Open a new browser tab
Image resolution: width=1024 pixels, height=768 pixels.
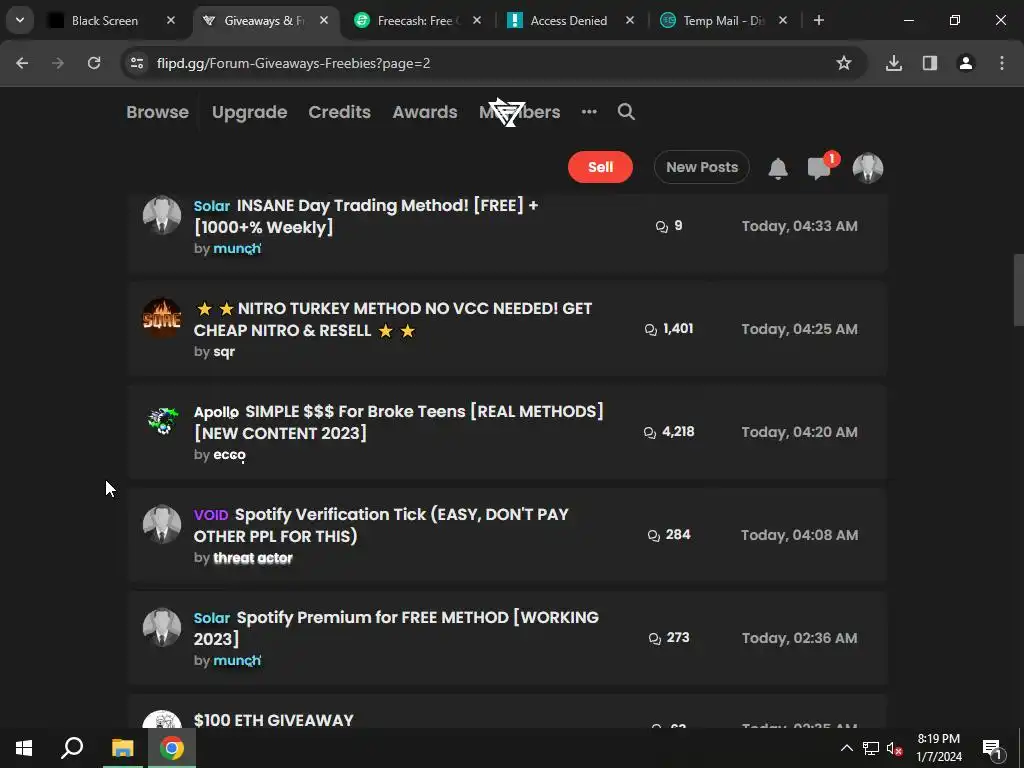coord(818,21)
